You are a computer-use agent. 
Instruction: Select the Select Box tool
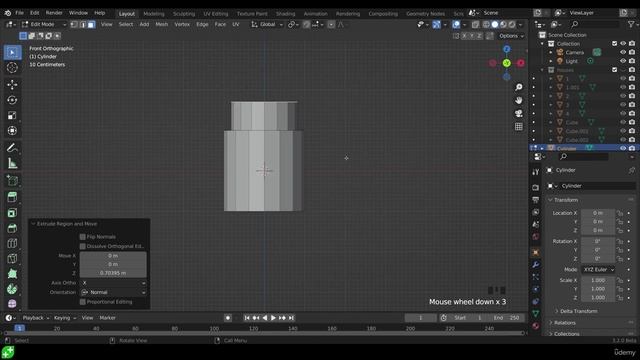pos(12,53)
